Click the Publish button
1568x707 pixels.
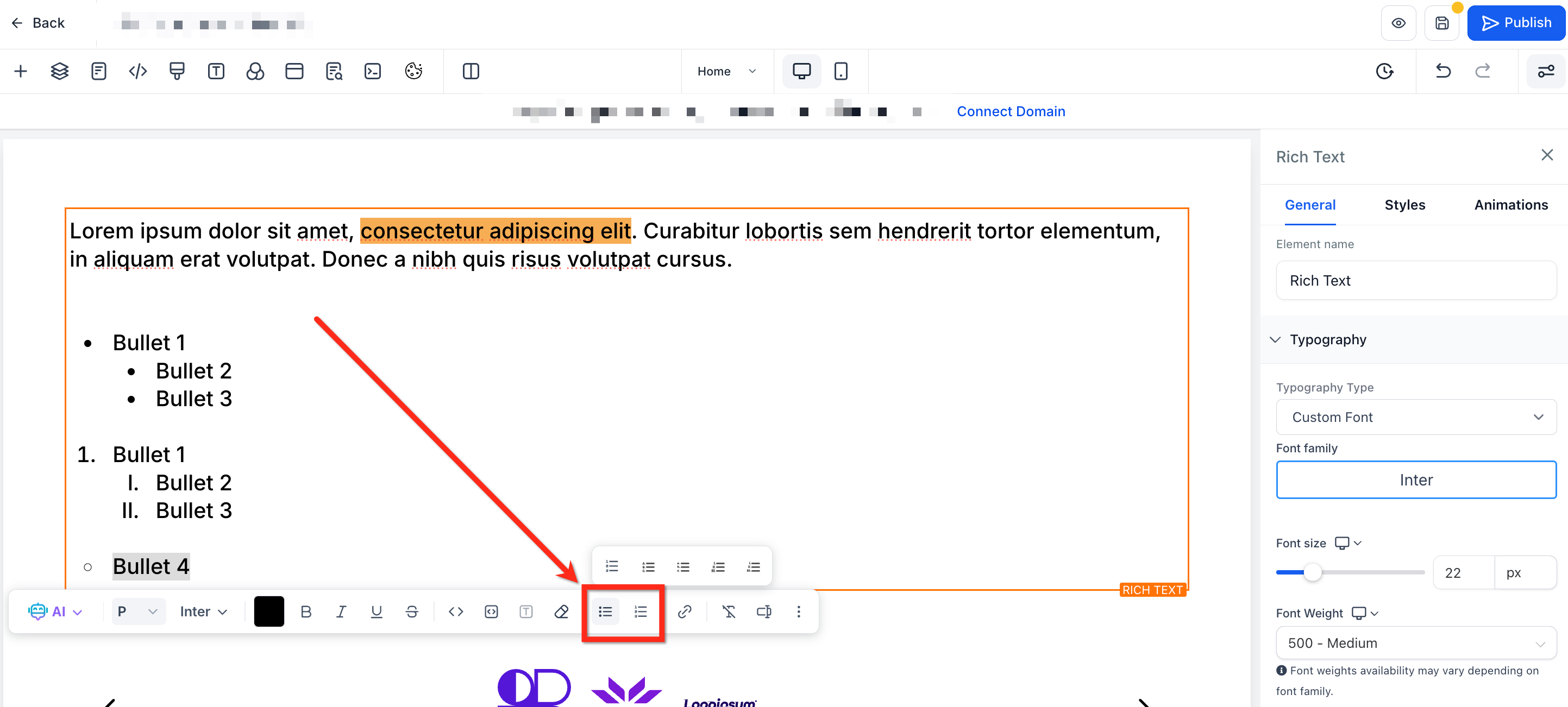tap(1515, 23)
